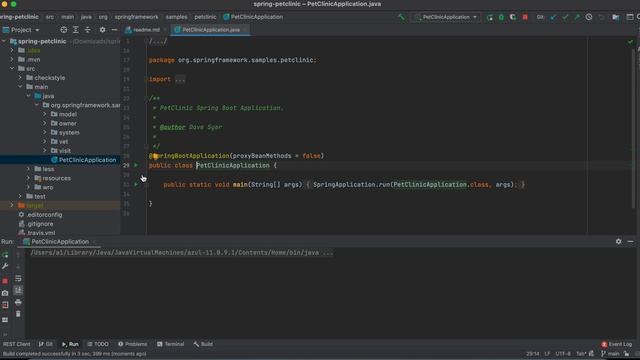The width and height of the screenshot is (640, 360).
Task: Click the trash Clear All icon
Action: click(18, 314)
